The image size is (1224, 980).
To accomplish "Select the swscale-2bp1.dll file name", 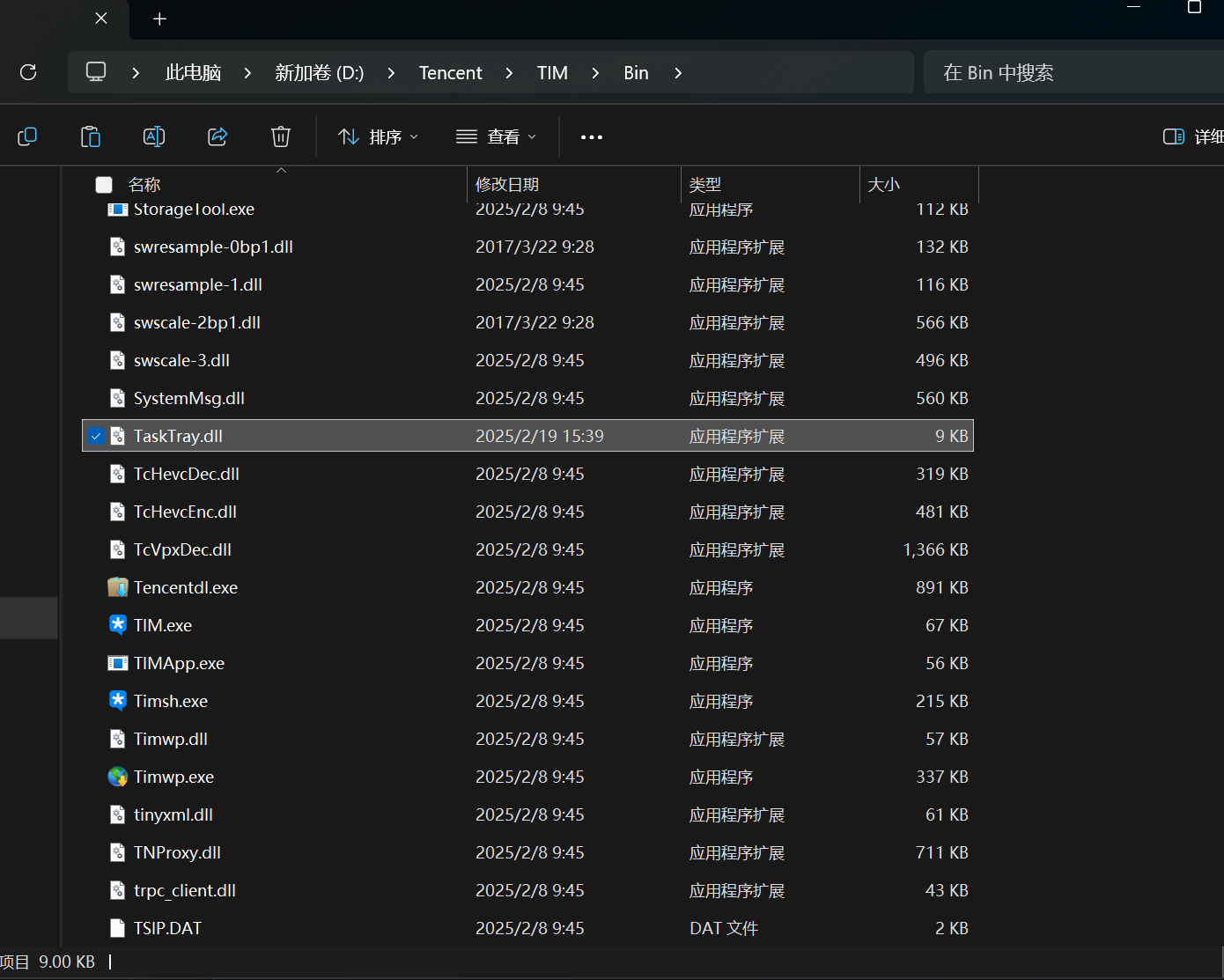I will pos(197,323).
